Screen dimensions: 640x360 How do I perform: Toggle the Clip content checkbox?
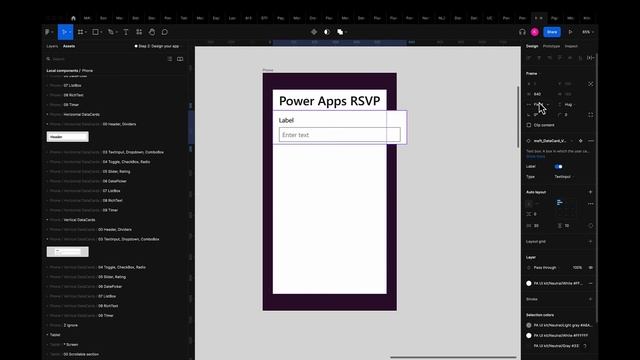[529, 125]
